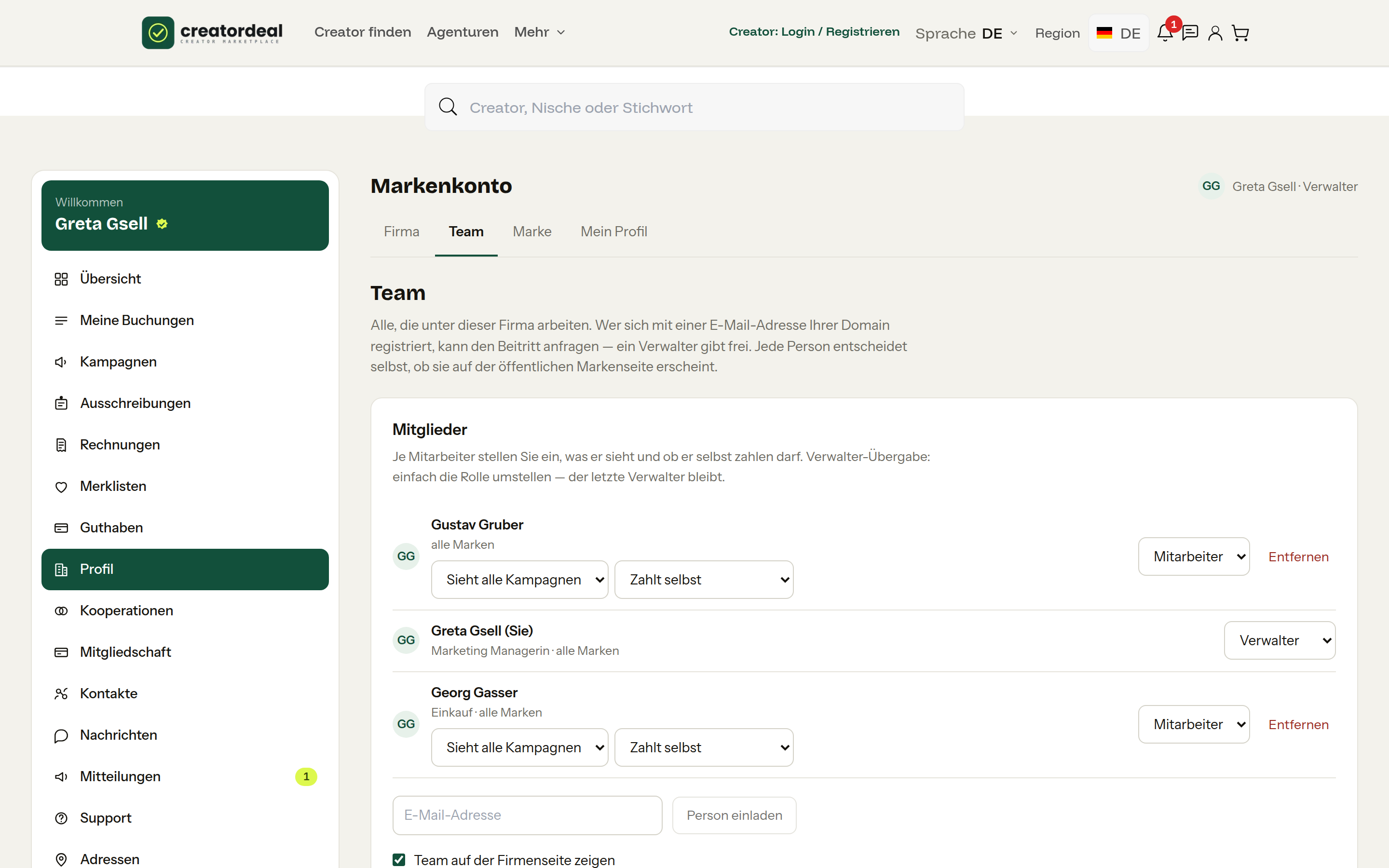
Task: Open Georg Gasser's Zahlt selbst dropdown
Action: pos(704,747)
